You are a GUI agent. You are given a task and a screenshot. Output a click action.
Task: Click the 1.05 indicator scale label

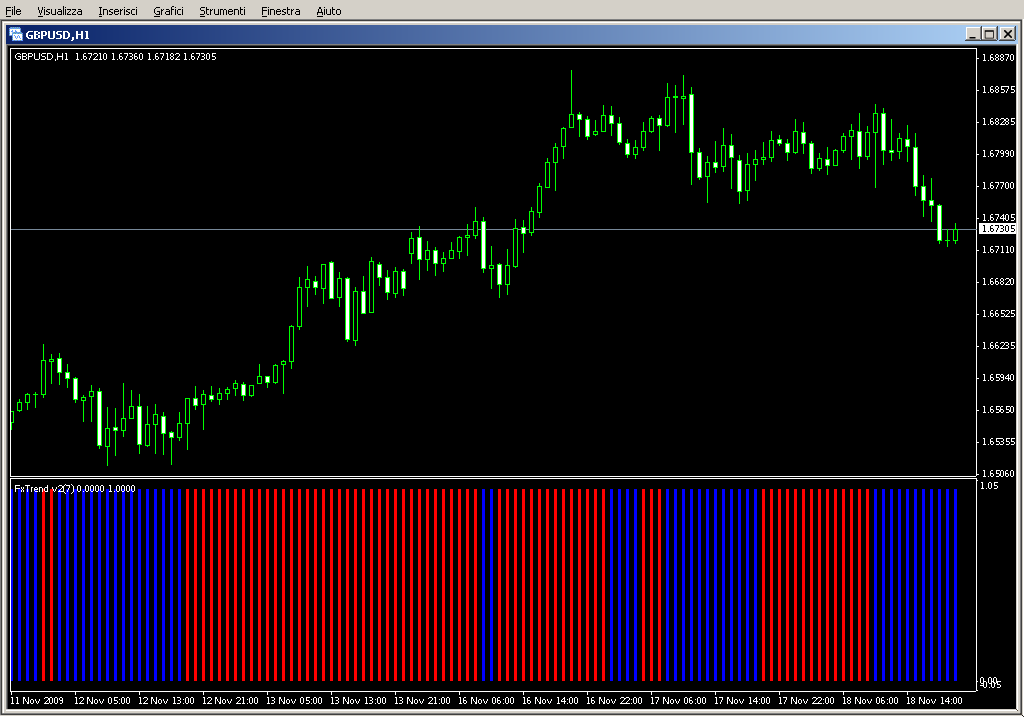pos(989,486)
